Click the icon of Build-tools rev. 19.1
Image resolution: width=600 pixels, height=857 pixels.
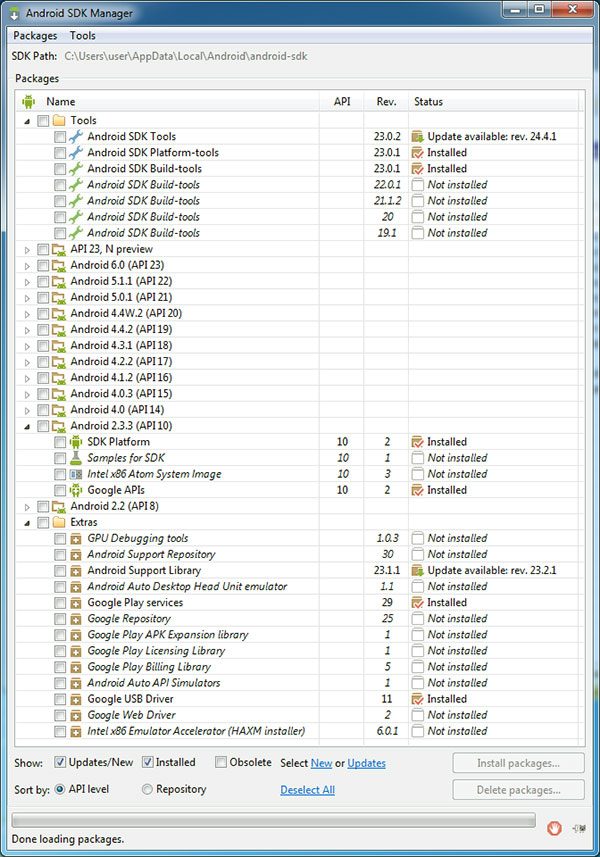tap(76, 233)
